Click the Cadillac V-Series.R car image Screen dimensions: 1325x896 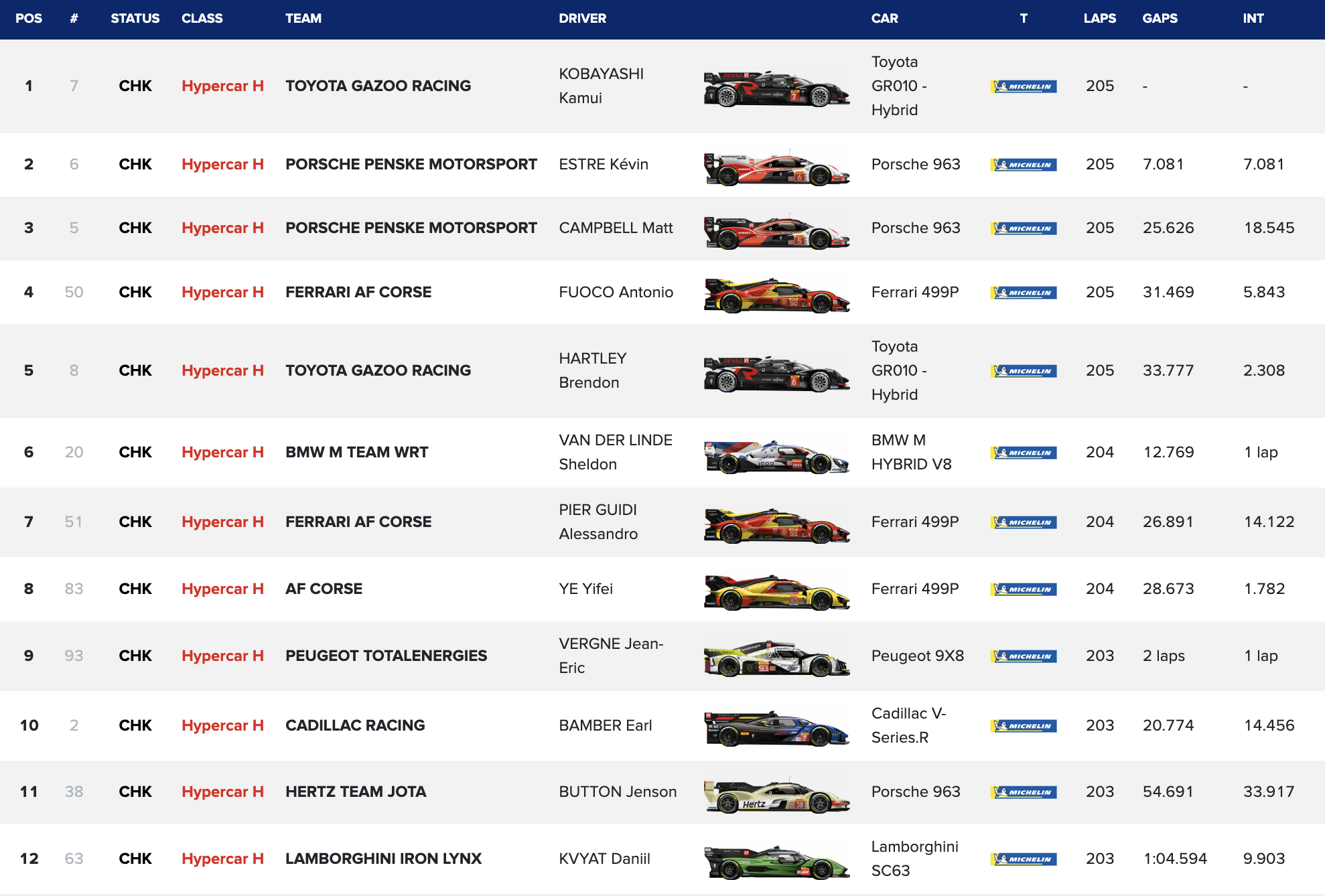pyautogui.click(x=776, y=728)
